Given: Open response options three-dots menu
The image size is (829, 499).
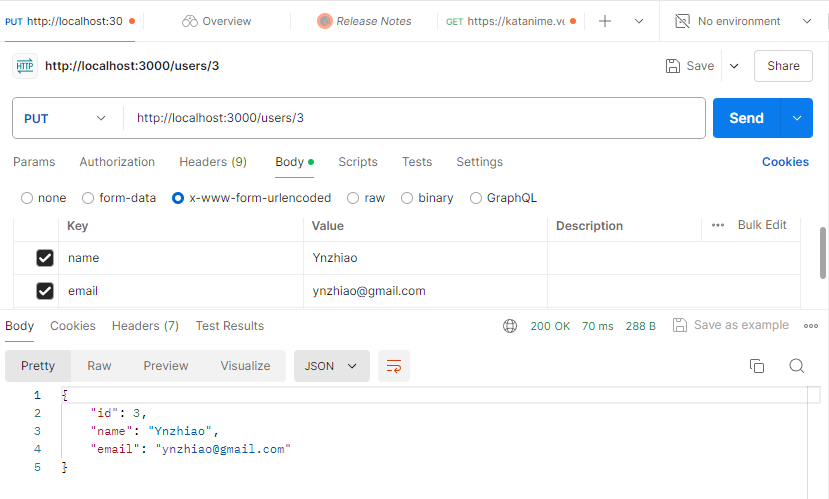Looking at the screenshot, I should click(810, 326).
